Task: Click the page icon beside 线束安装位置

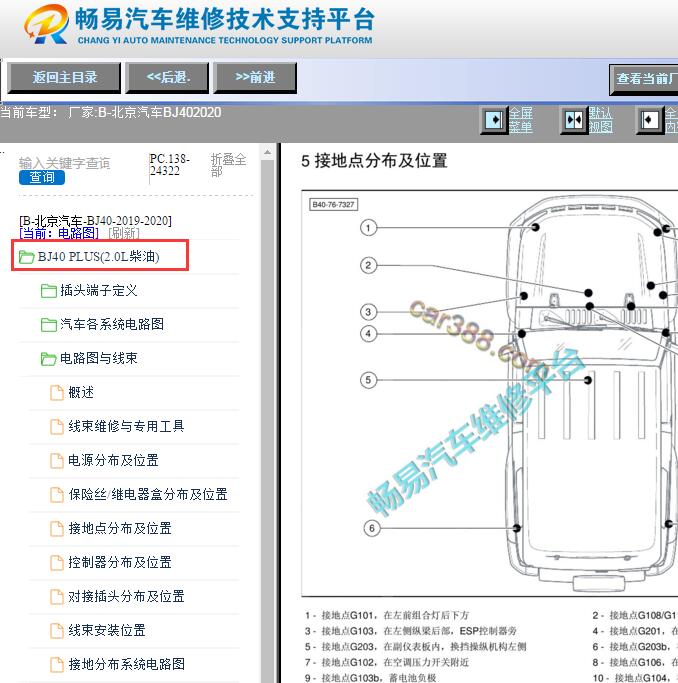Action: pyautogui.click(x=57, y=630)
